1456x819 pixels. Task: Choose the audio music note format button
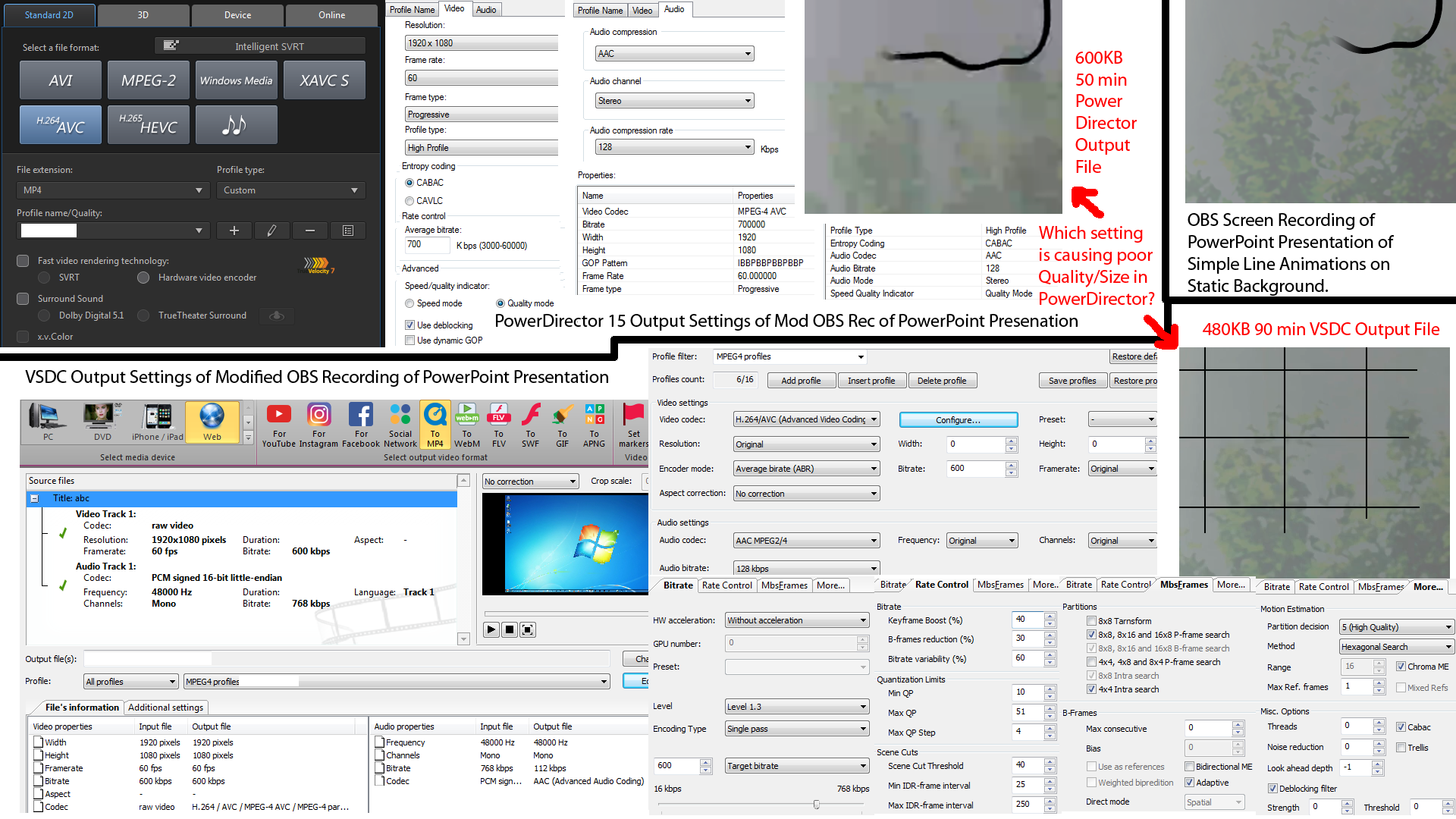pyautogui.click(x=236, y=124)
